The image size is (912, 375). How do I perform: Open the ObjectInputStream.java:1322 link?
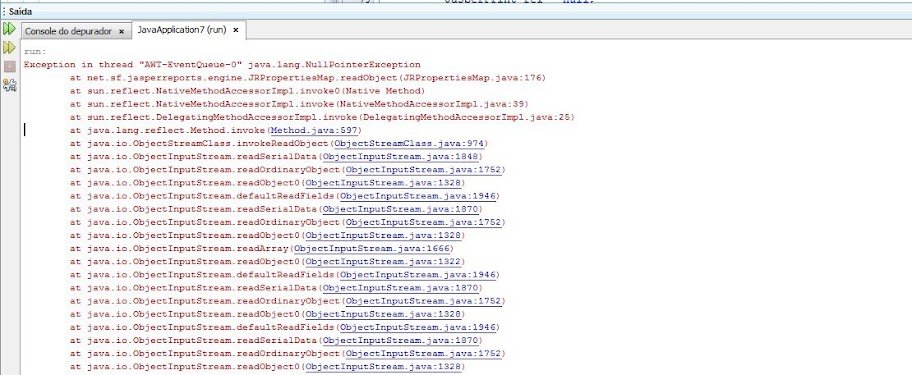383,262
